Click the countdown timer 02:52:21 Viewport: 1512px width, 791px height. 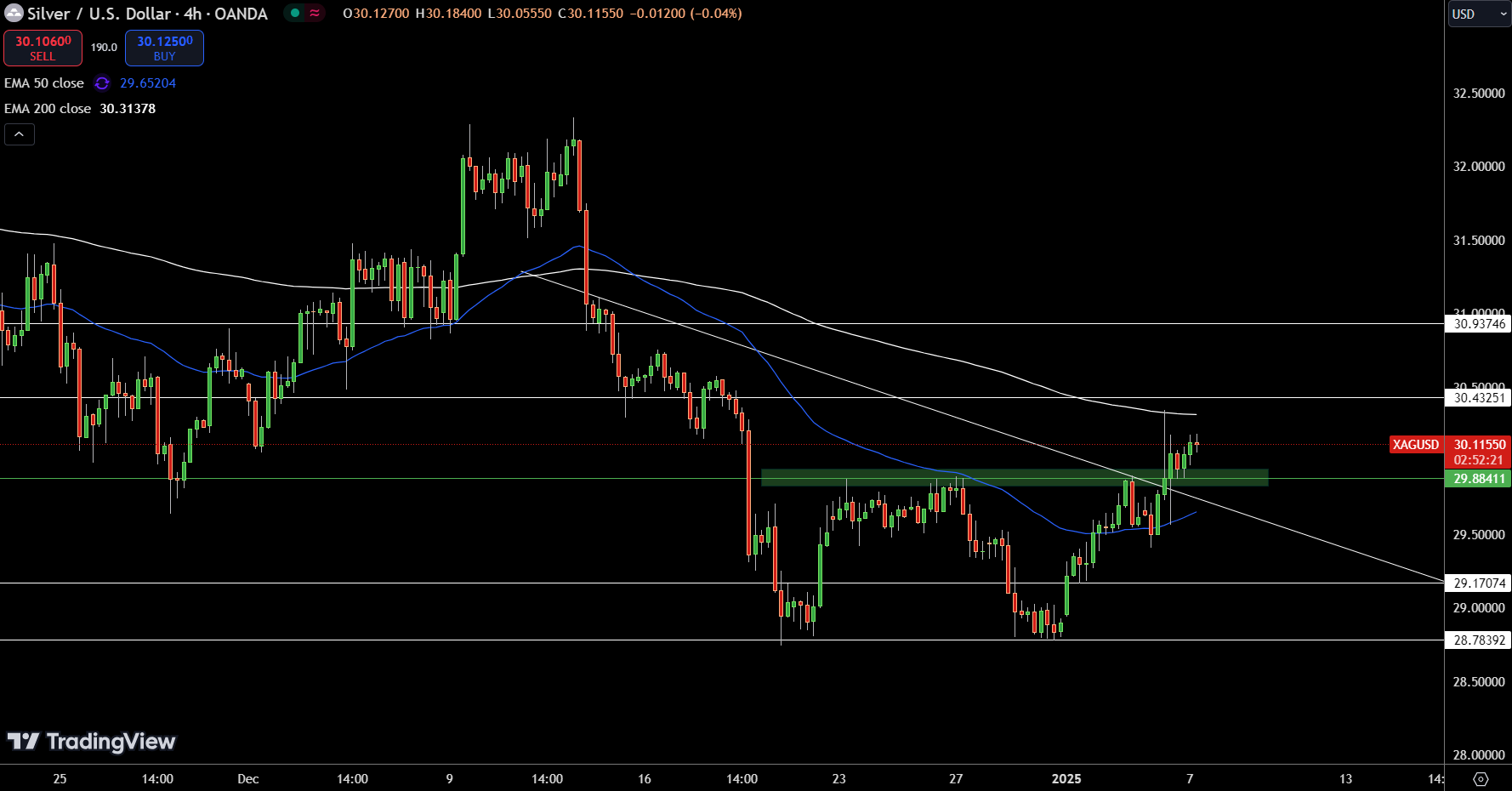pyautogui.click(x=1479, y=460)
